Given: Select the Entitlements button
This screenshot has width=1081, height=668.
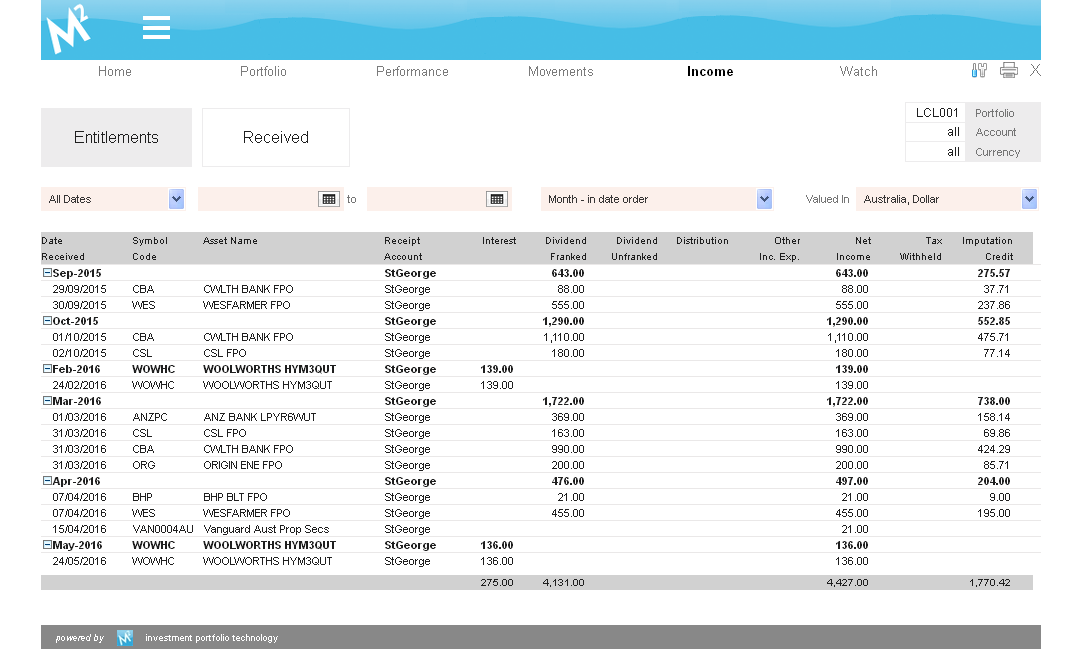Looking at the screenshot, I should [x=116, y=138].
